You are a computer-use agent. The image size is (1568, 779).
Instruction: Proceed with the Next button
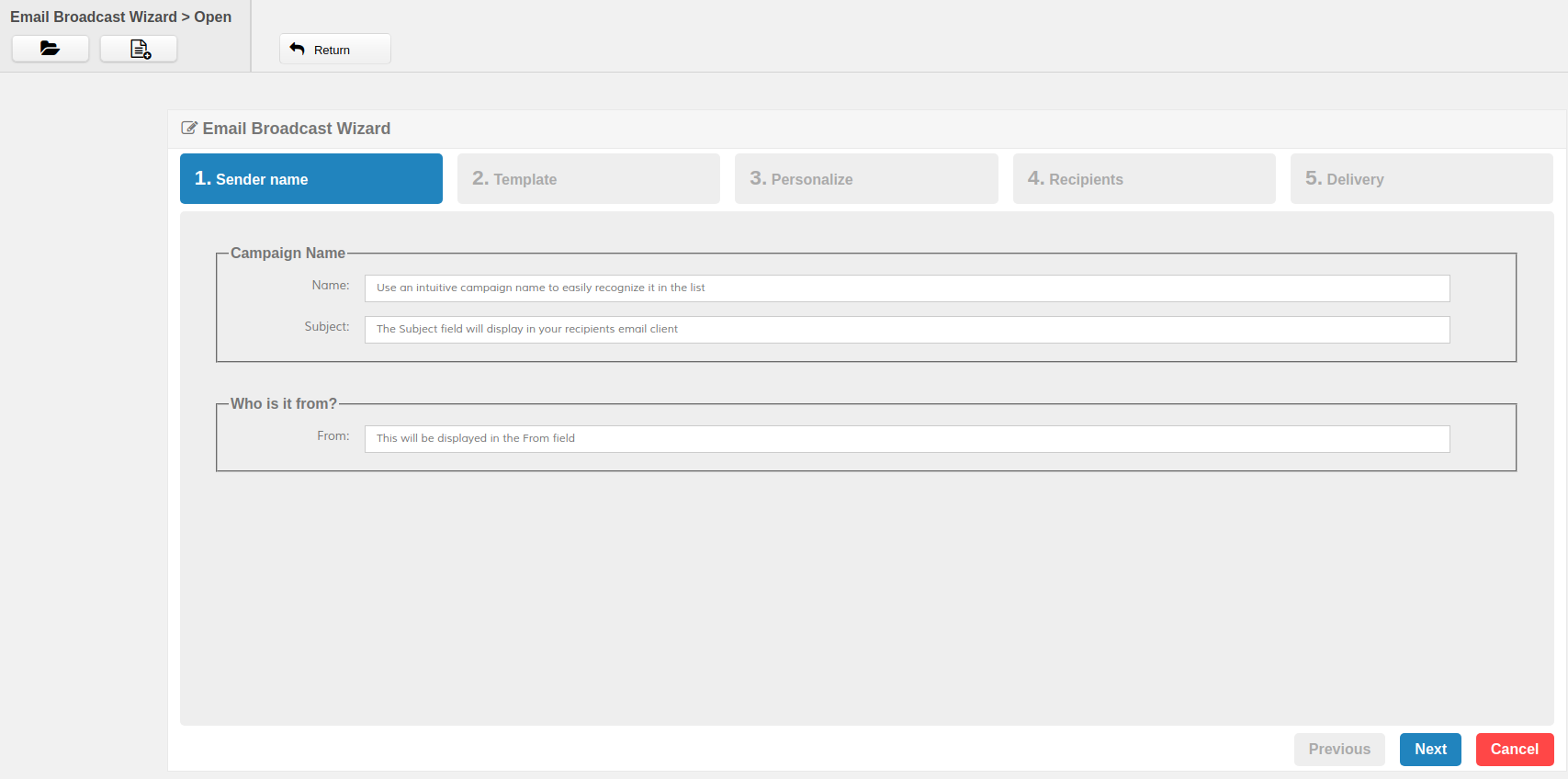click(x=1430, y=750)
